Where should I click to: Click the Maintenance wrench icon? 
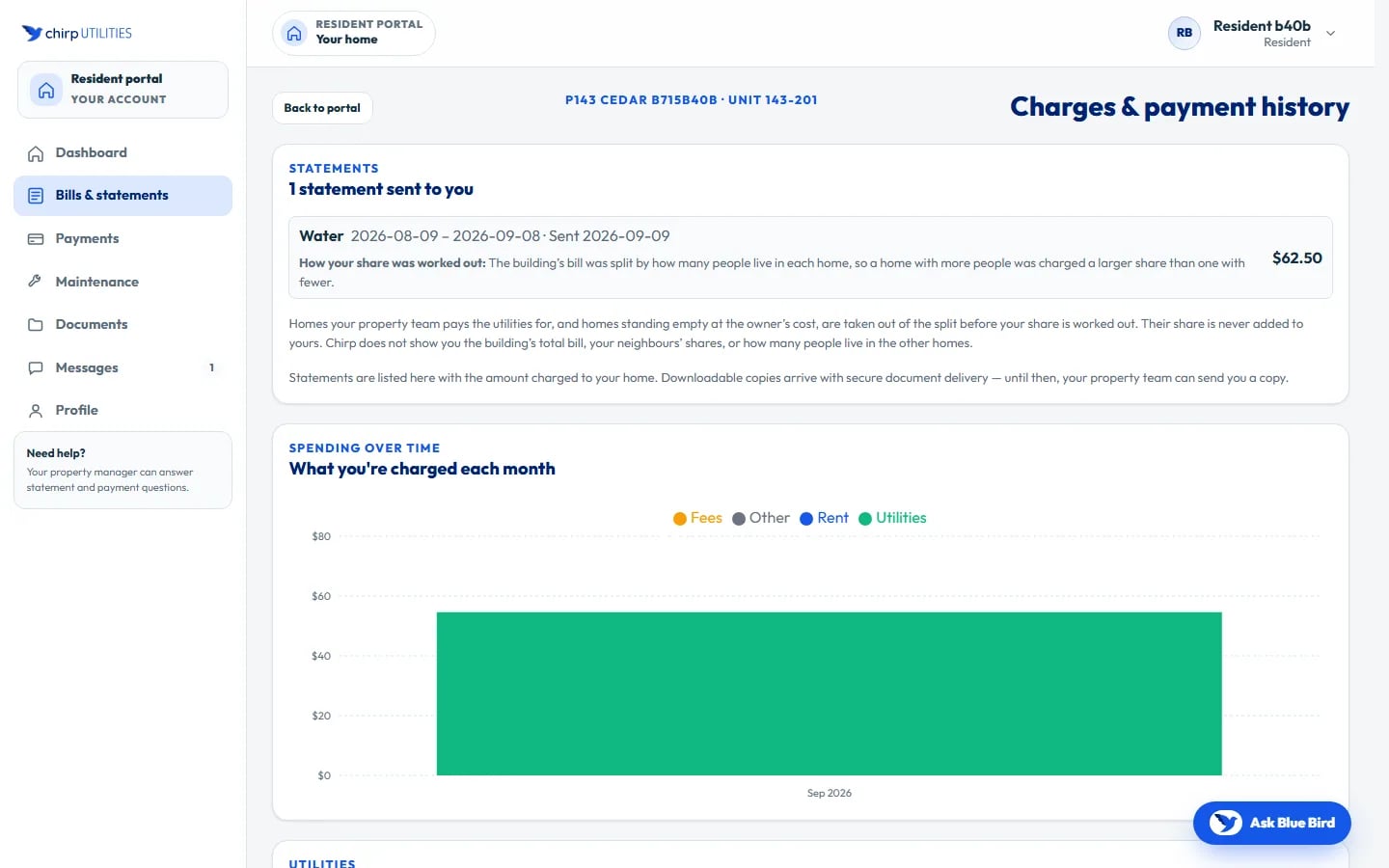click(x=36, y=282)
